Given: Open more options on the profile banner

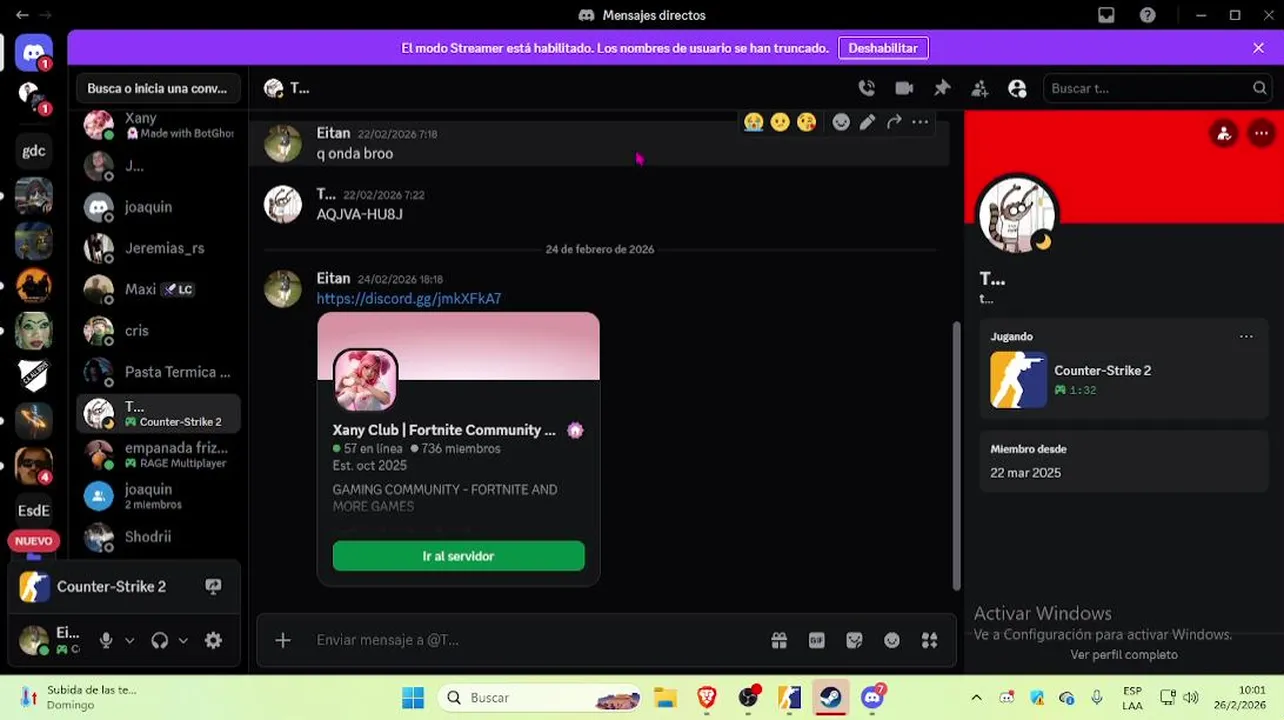Looking at the screenshot, I should pos(1261,133).
